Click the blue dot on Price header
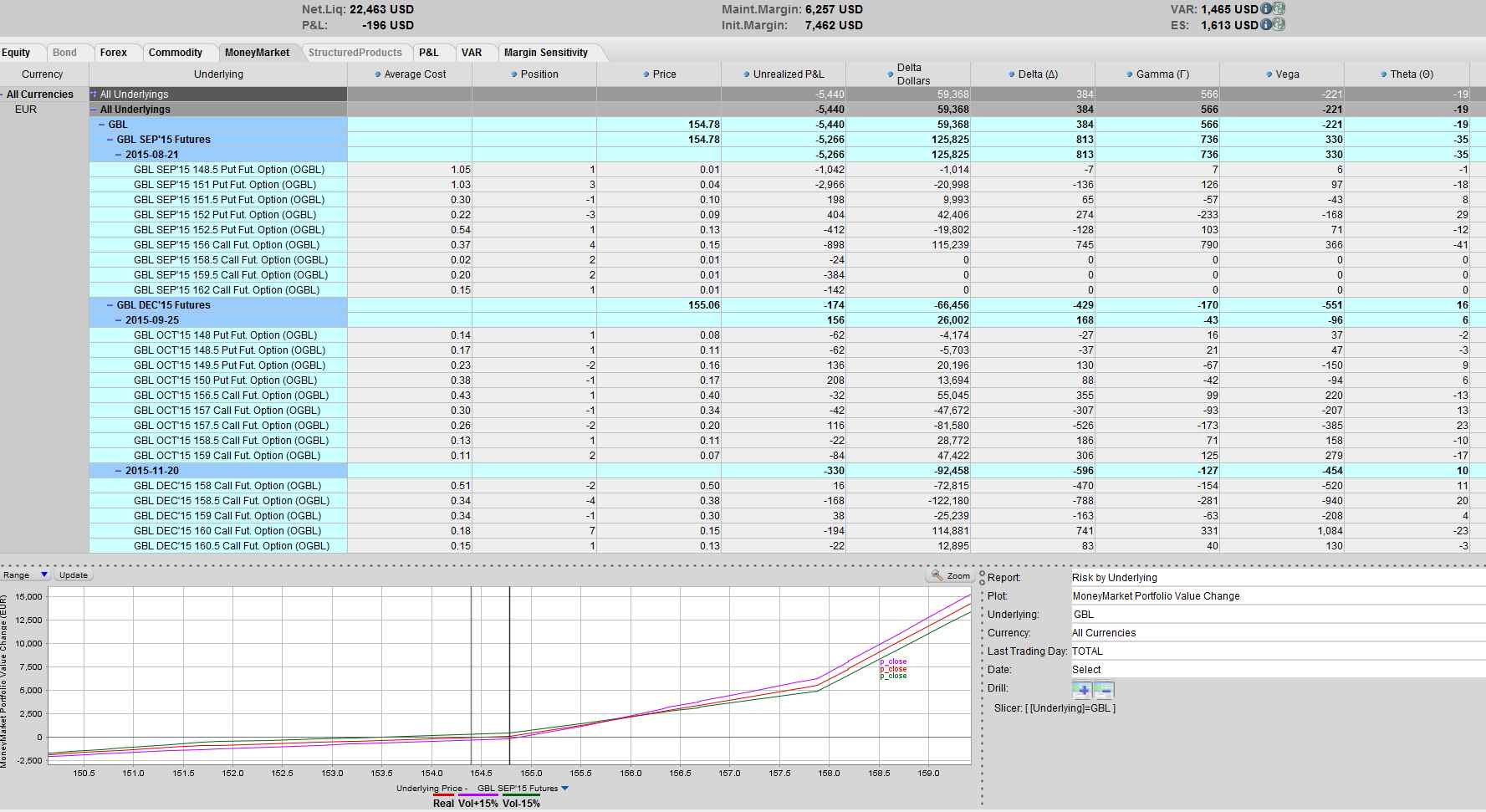The height and width of the screenshot is (812, 1486). click(646, 74)
